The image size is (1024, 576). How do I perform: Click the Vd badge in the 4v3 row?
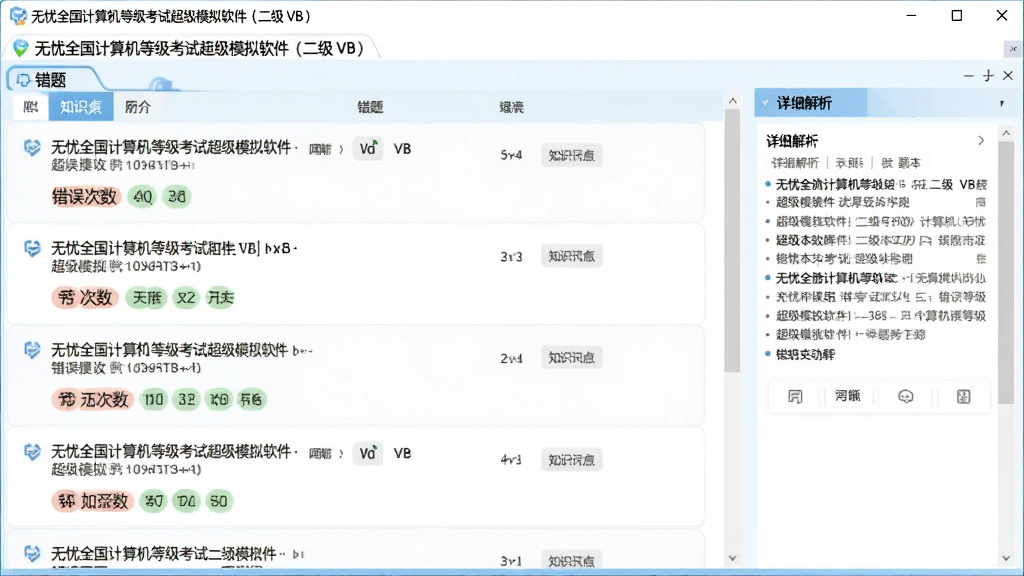coord(368,453)
